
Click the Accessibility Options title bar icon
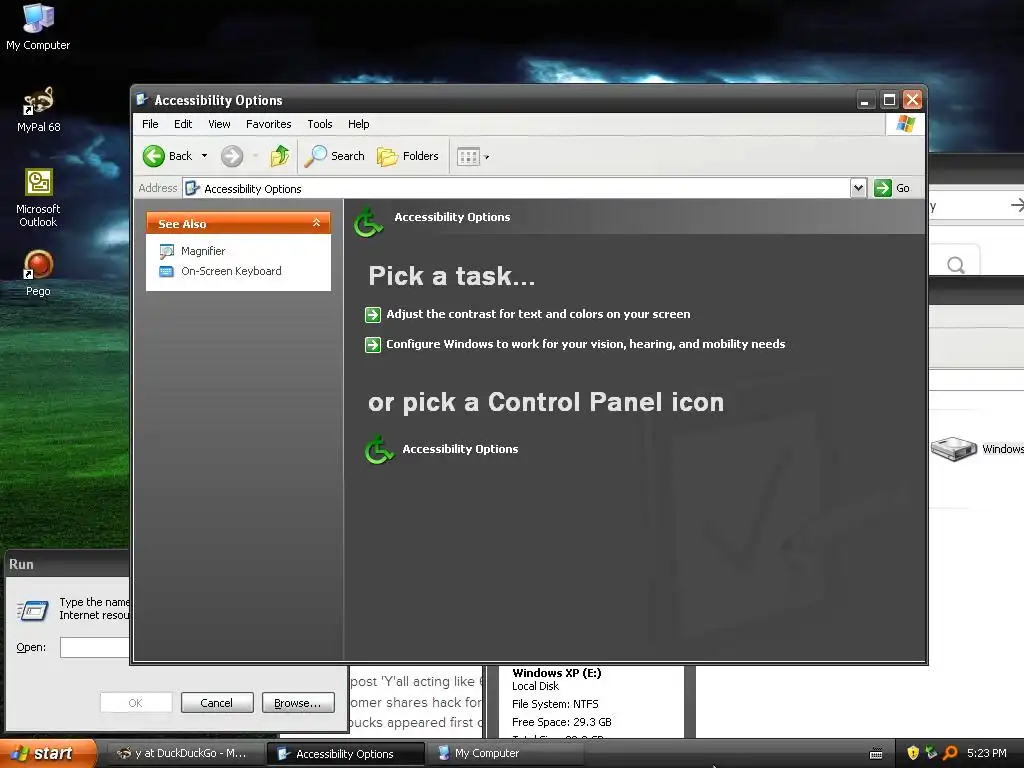[x=142, y=99]
